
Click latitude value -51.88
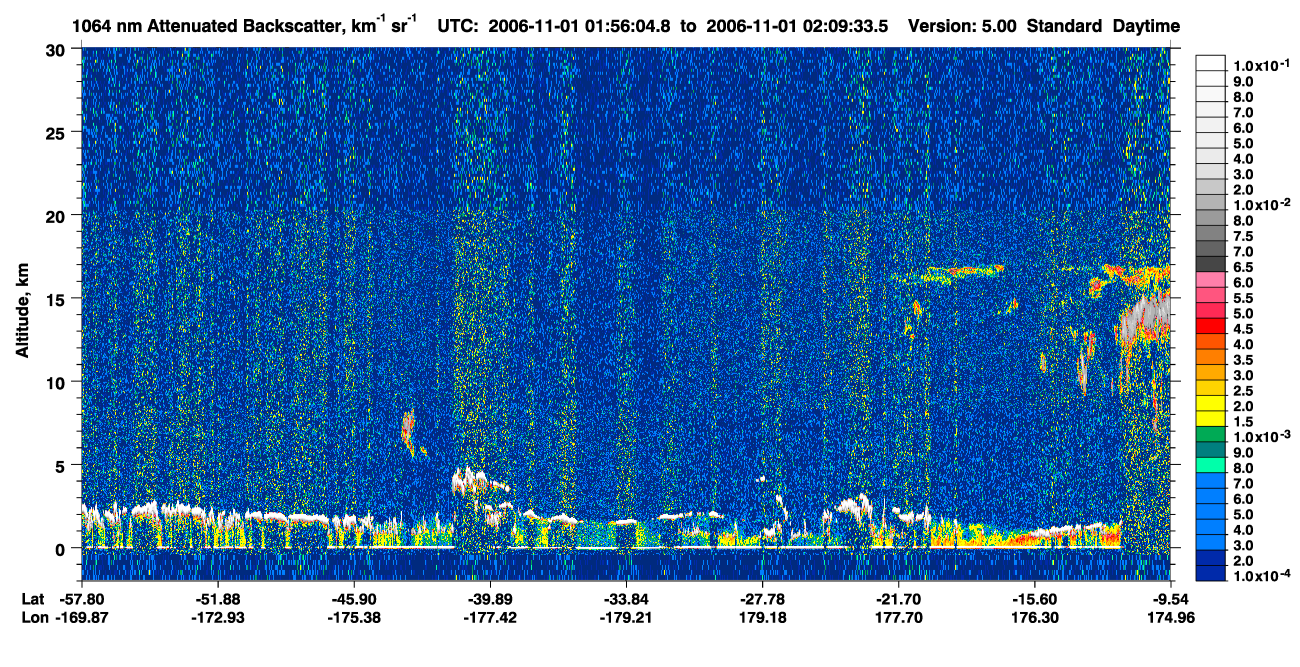(x=218, y=599)
